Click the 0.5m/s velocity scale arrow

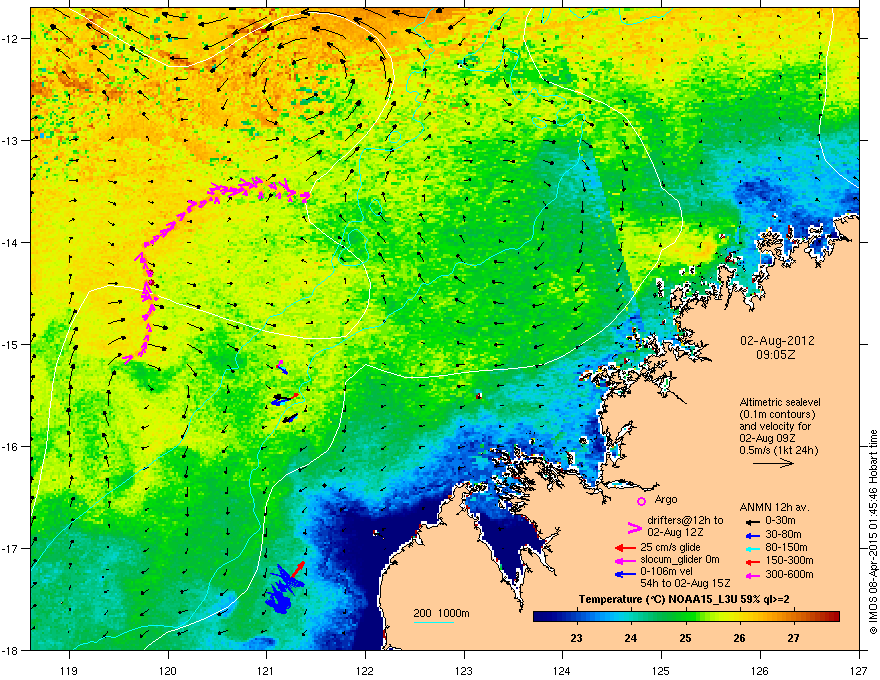click(773, 463)
